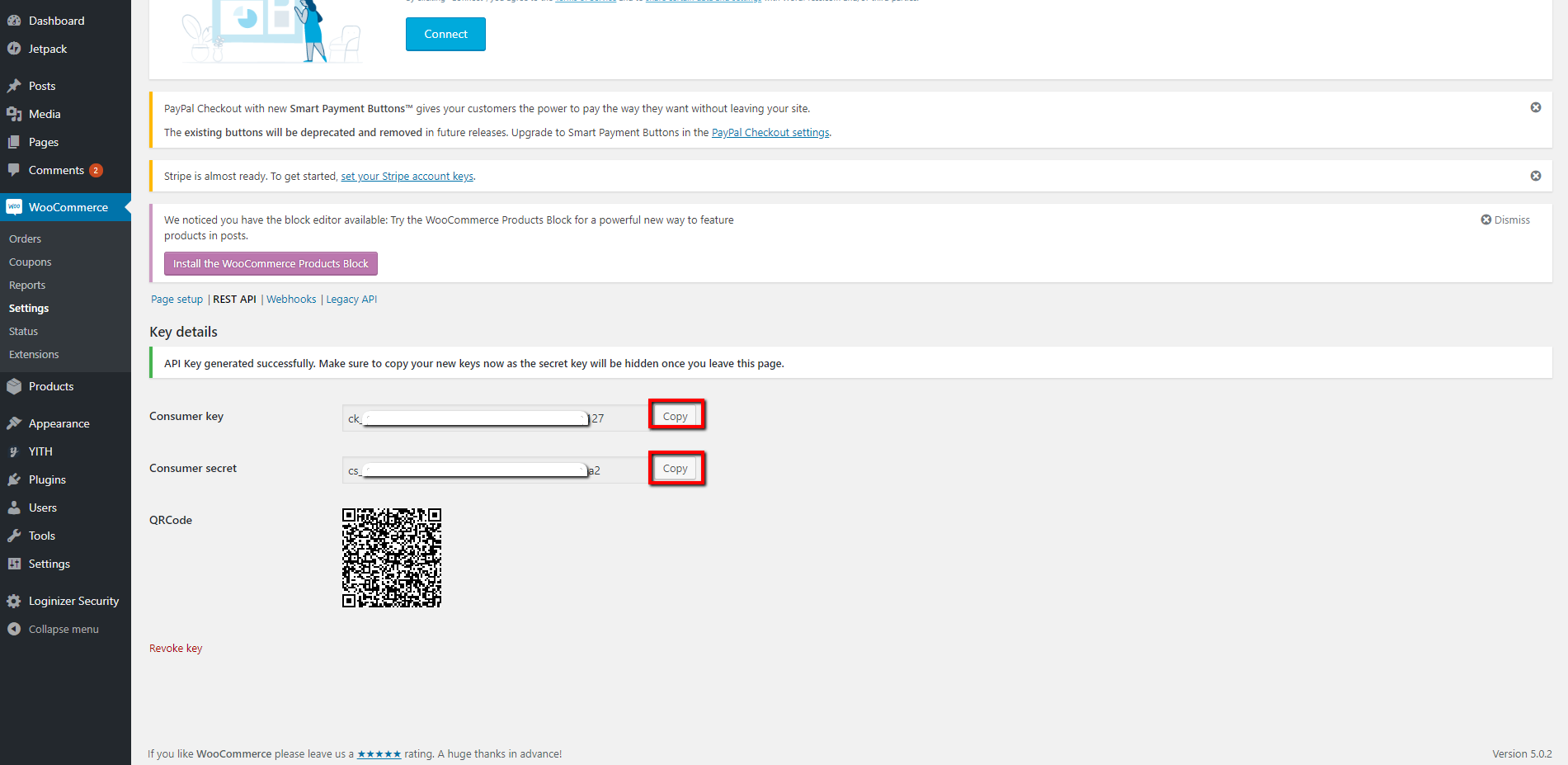Click the Jetpack icon
This screenshot has height=765, width=1568.
click(x=14, y=49)
